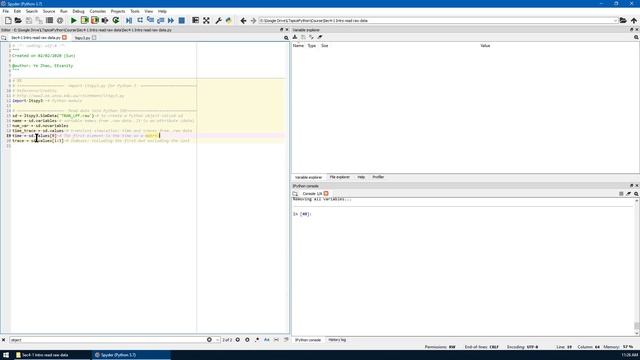Run current cell
This screenshot has width=640, height=360.
pos(84,20)
